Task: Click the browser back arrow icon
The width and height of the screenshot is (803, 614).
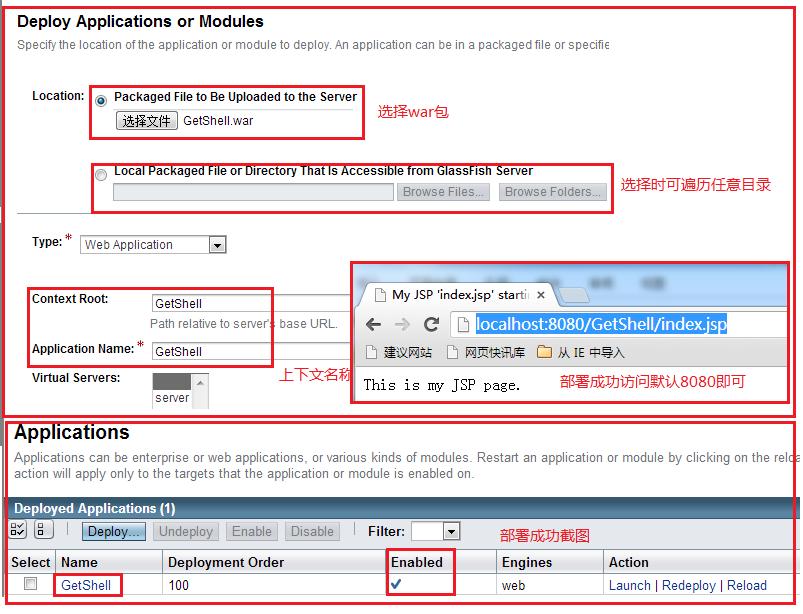Action: [x=373, y=324]
